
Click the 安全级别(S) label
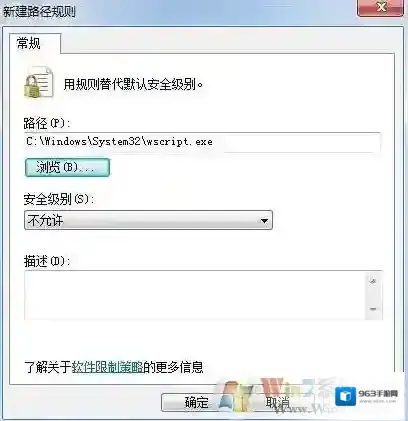pyautogui.click(x=59, y=199)
